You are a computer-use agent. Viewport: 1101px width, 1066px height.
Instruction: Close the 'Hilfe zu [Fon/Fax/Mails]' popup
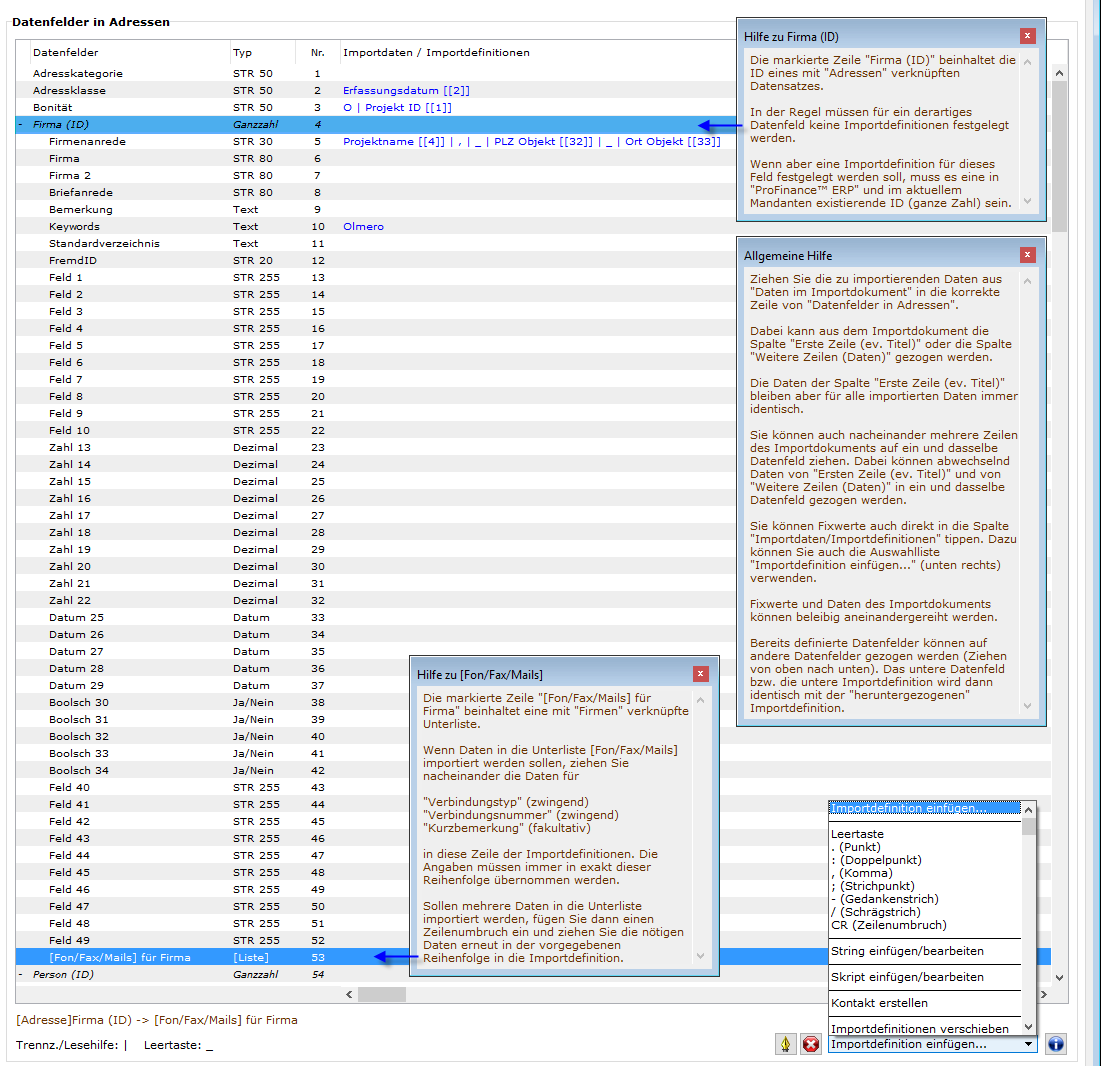point(700,674)
